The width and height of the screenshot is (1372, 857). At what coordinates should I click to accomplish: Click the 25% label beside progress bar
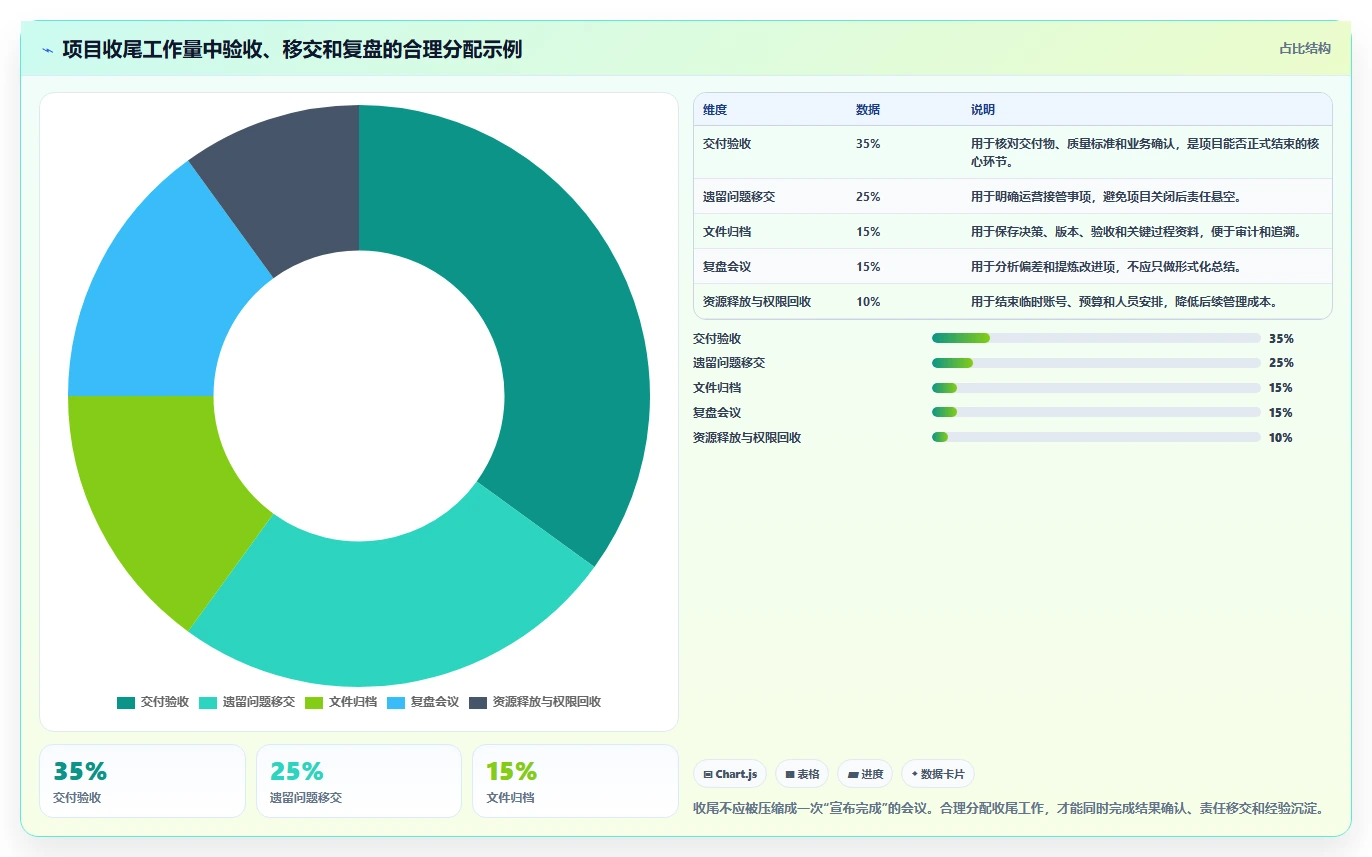point(1281,363)
